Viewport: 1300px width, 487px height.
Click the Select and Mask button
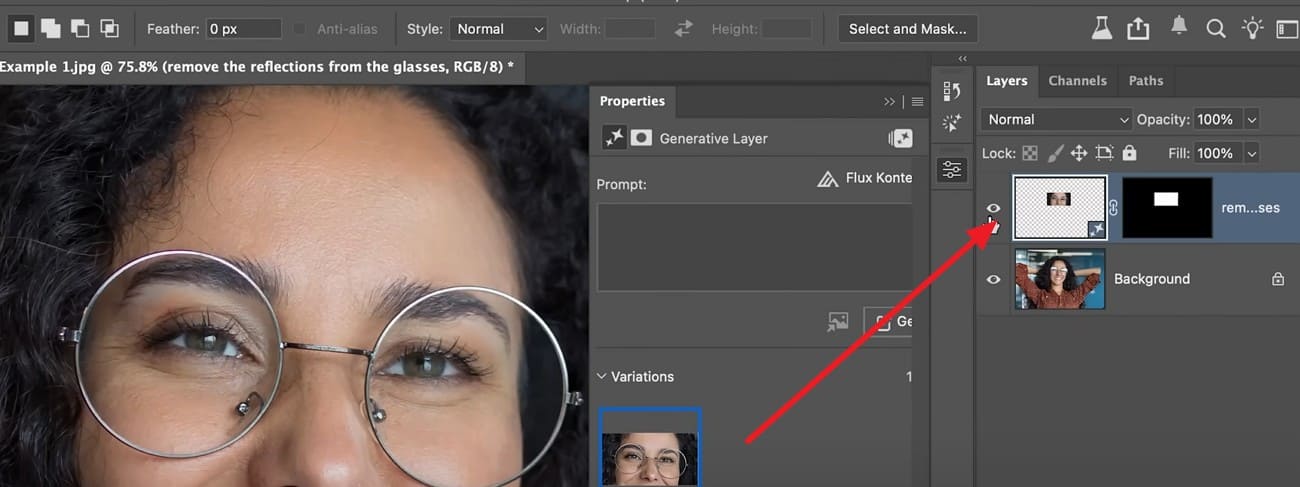(x=908, y=29)
